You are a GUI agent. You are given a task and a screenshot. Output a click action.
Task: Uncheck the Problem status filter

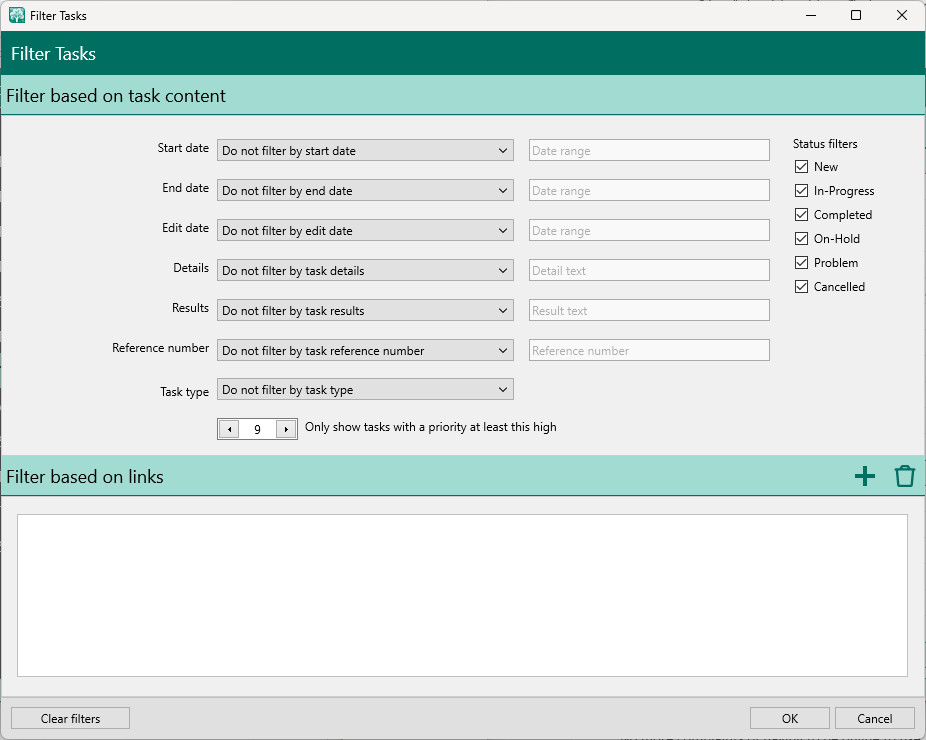point(801,263)
